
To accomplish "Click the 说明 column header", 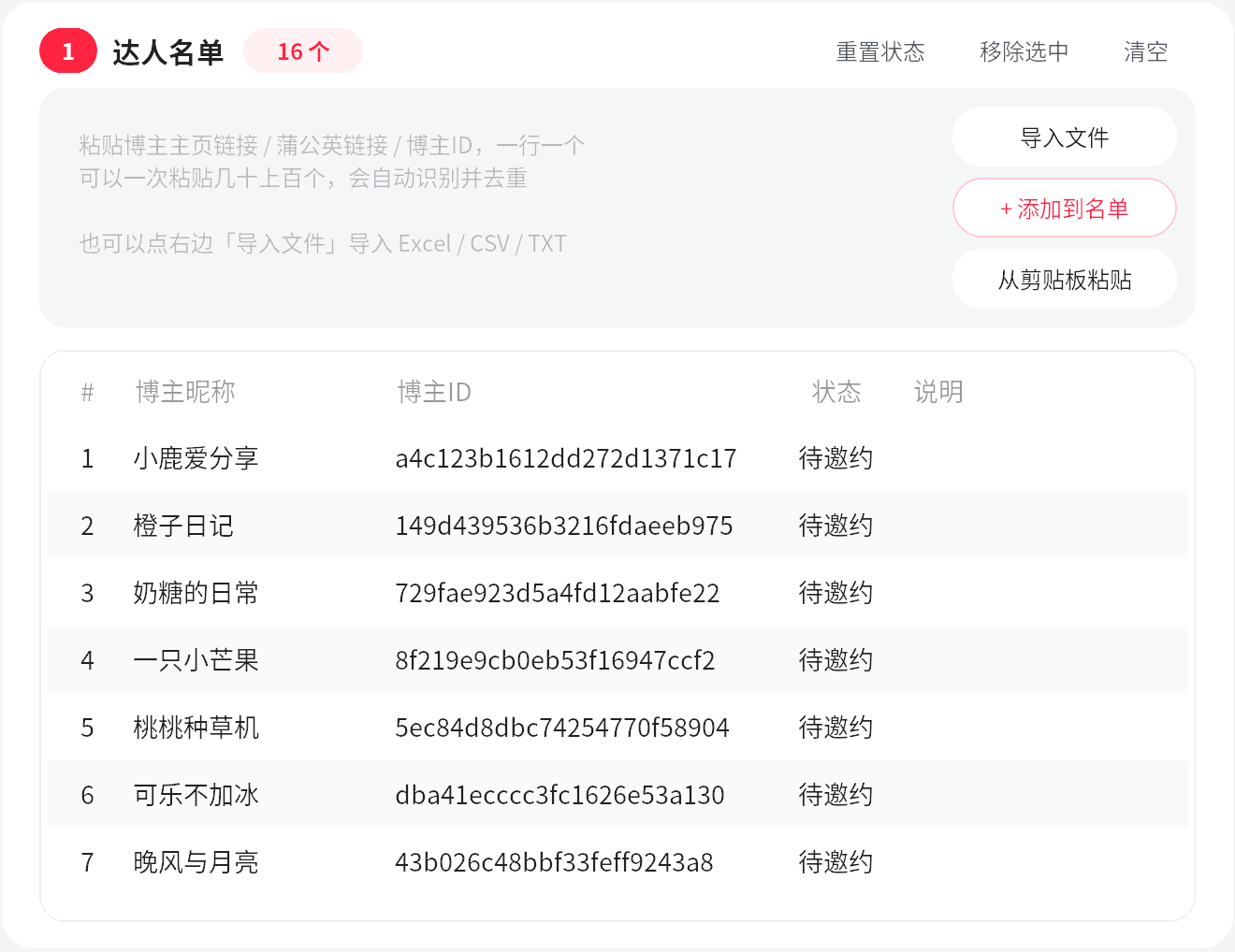I will [x=938, y=392].
